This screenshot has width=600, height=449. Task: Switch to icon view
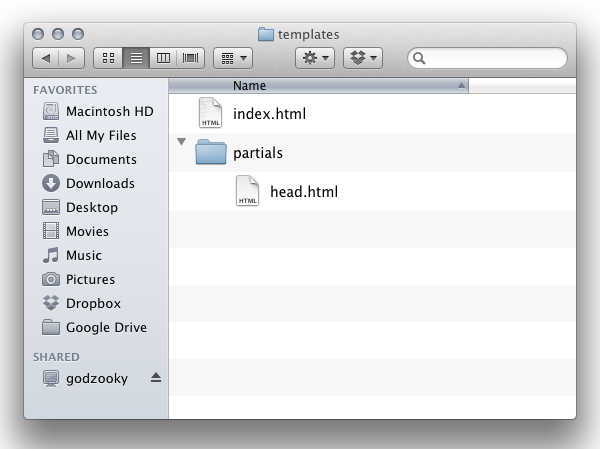pos(108,58)
